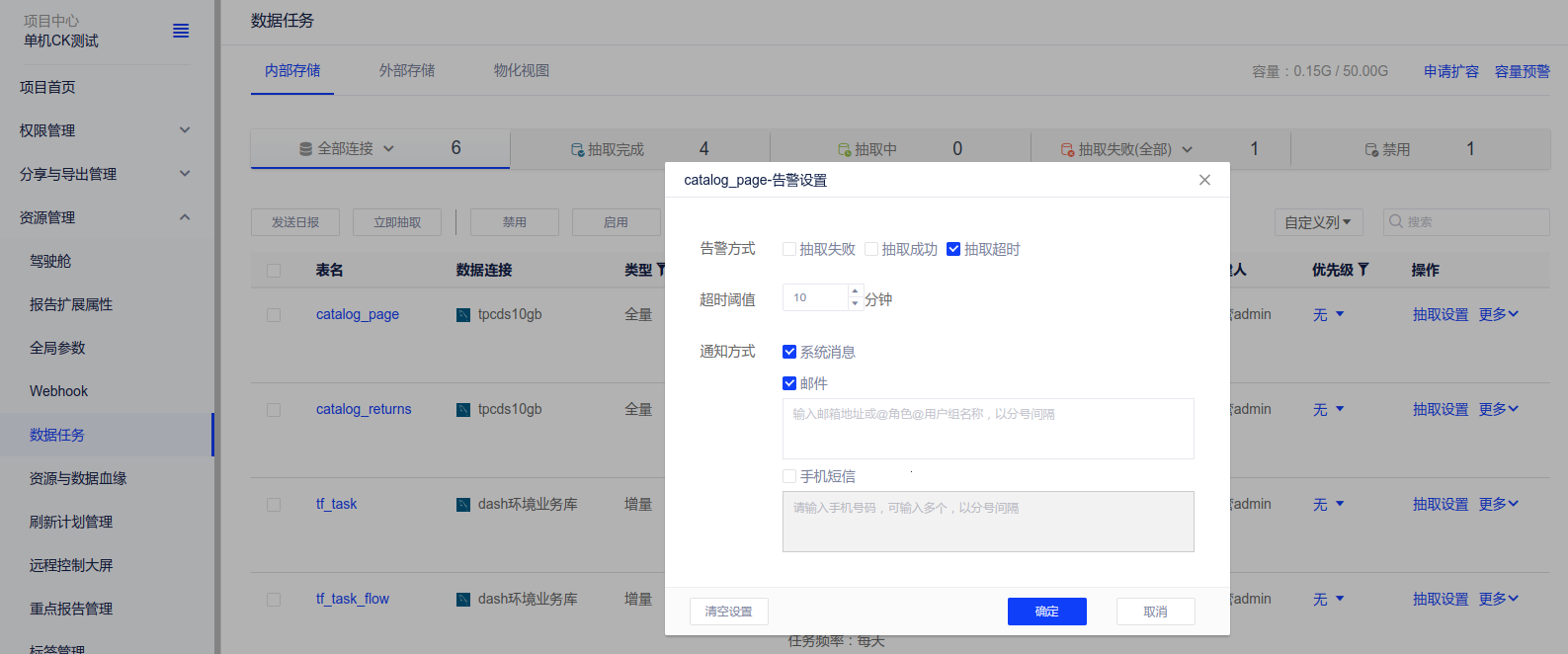Image resolution: width=1568 pixels, height=654 pixels.
Task: Enable the 抽取失败 alert checkbox
Action: 789,249
